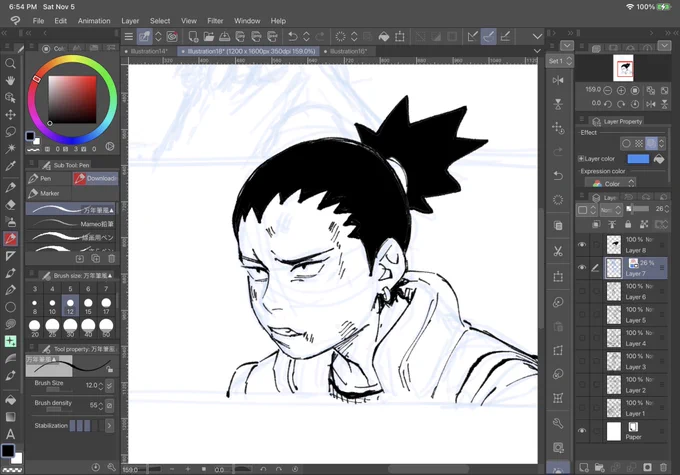Open Brush Size dynamics dropdown button
The width and height of the screenshot is (680, 475).
click(x=109, y=385)
